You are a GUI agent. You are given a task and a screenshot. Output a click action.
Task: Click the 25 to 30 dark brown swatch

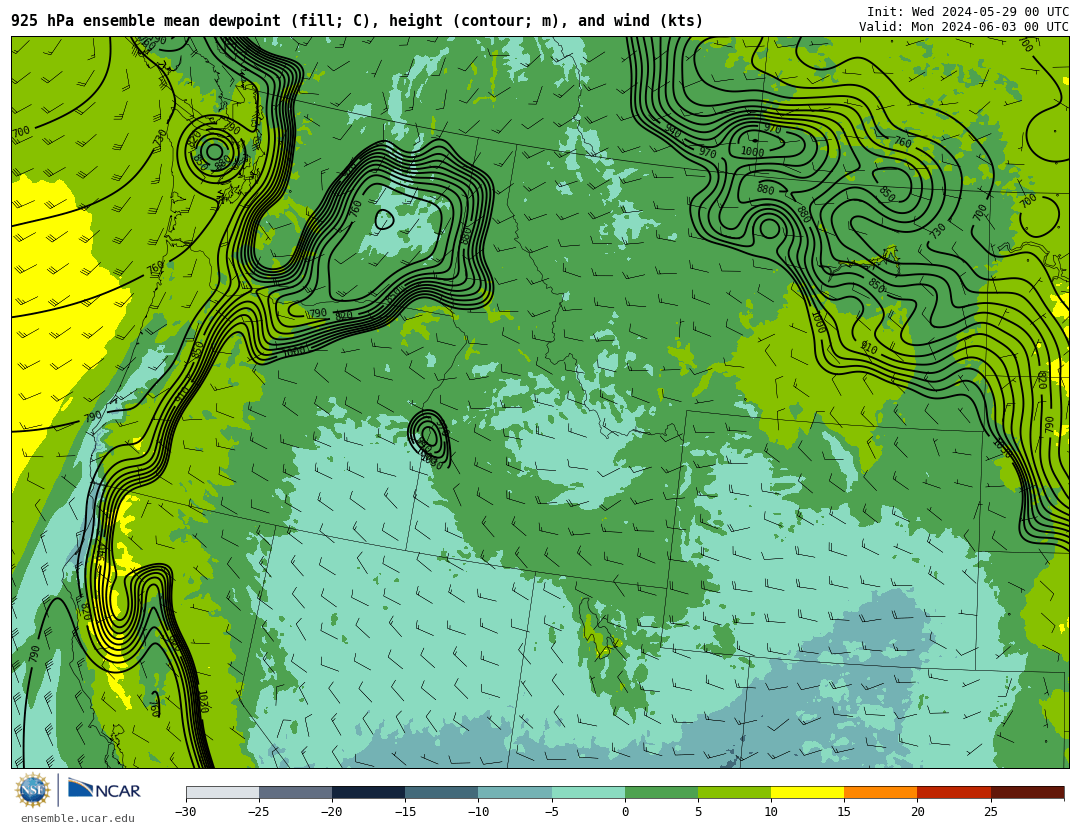coord(1027,792)
